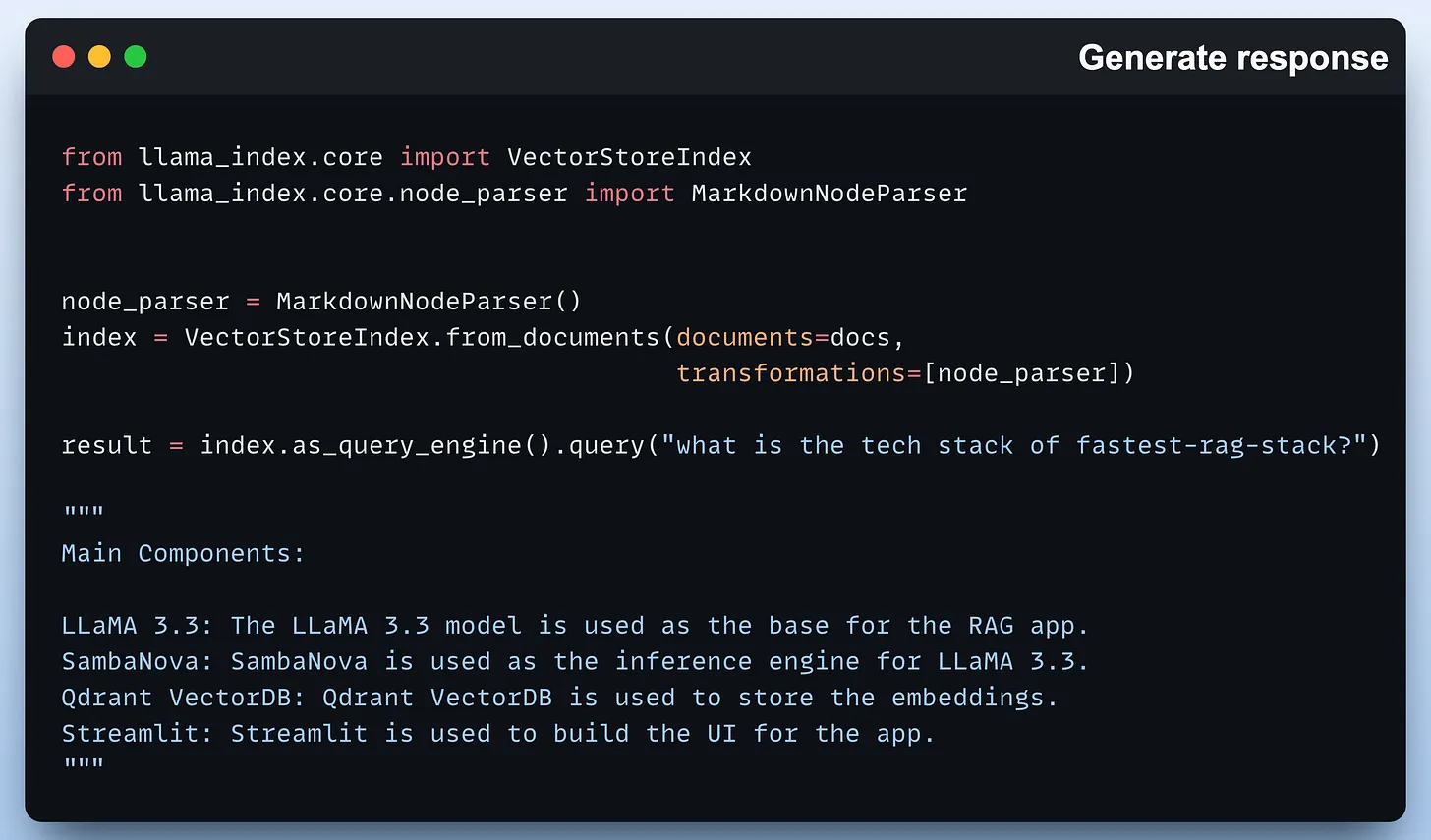Viewport: 1431px width, 840px height.
Task: Click the closing triple-quote below Streamlit line
Action: pyautogui.click(x=84, y=763)
